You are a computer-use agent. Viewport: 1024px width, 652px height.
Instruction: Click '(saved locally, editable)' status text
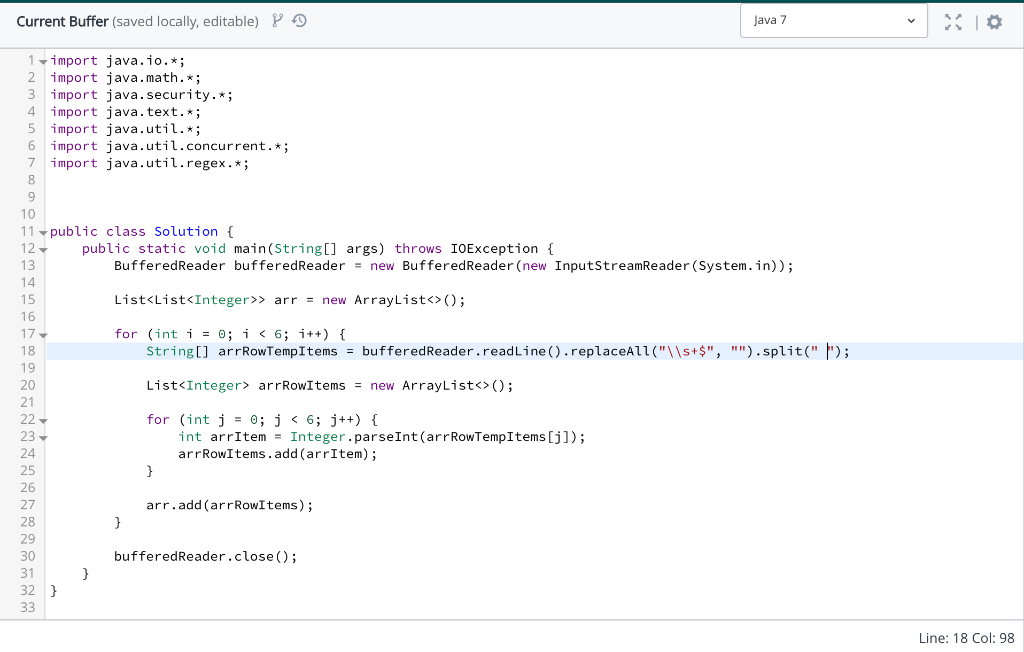tap(185, 22)
